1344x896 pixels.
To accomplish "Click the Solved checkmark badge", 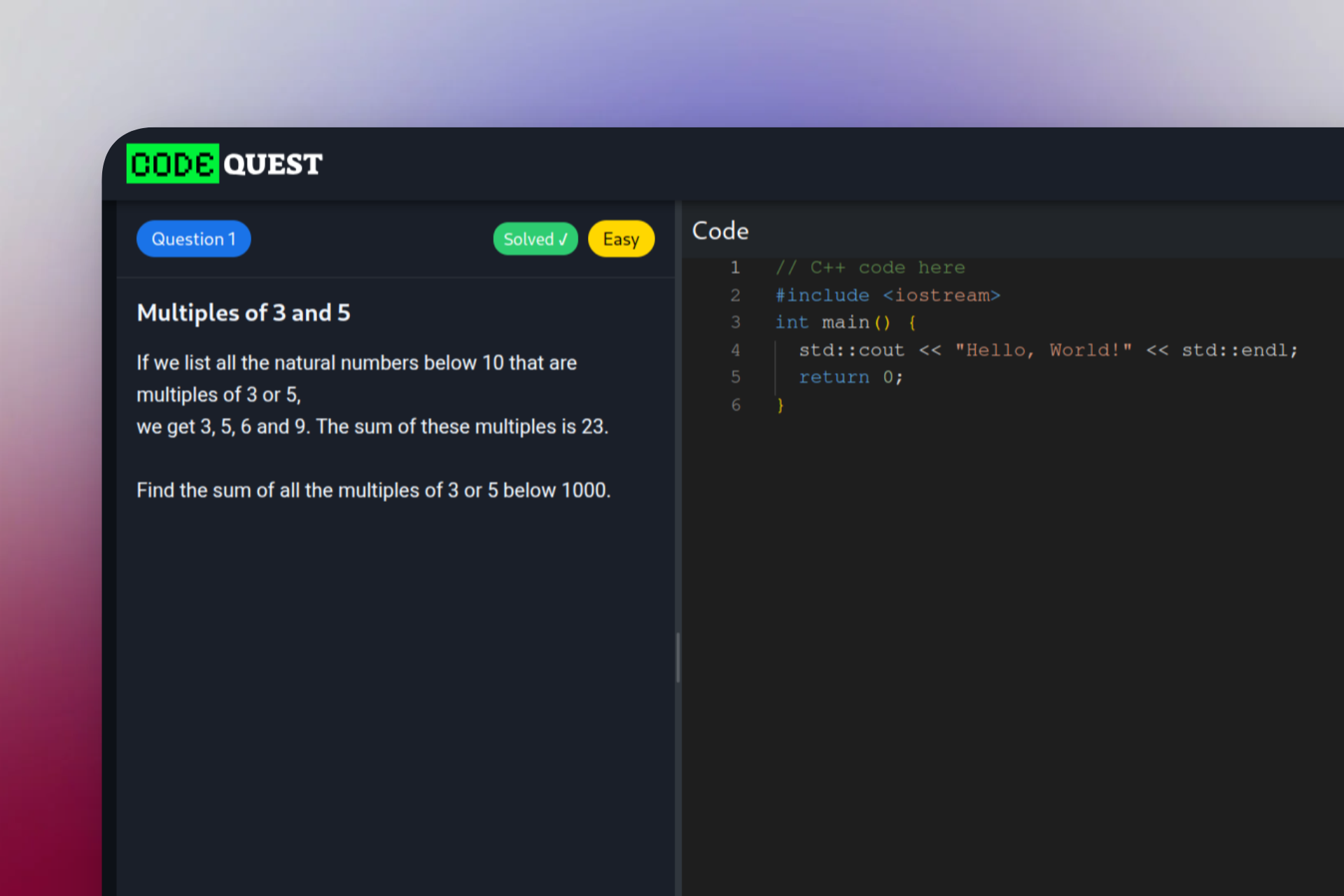I will [x=535, y=239].
